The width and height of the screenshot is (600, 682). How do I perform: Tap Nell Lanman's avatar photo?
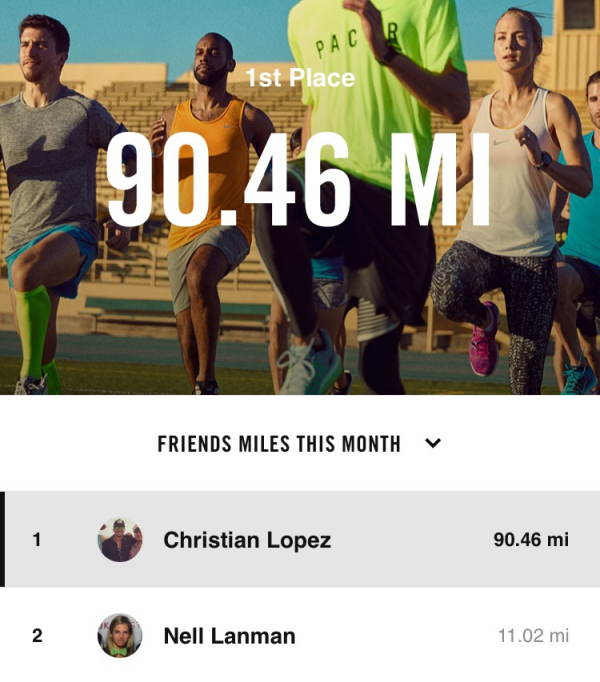[120, 635]
